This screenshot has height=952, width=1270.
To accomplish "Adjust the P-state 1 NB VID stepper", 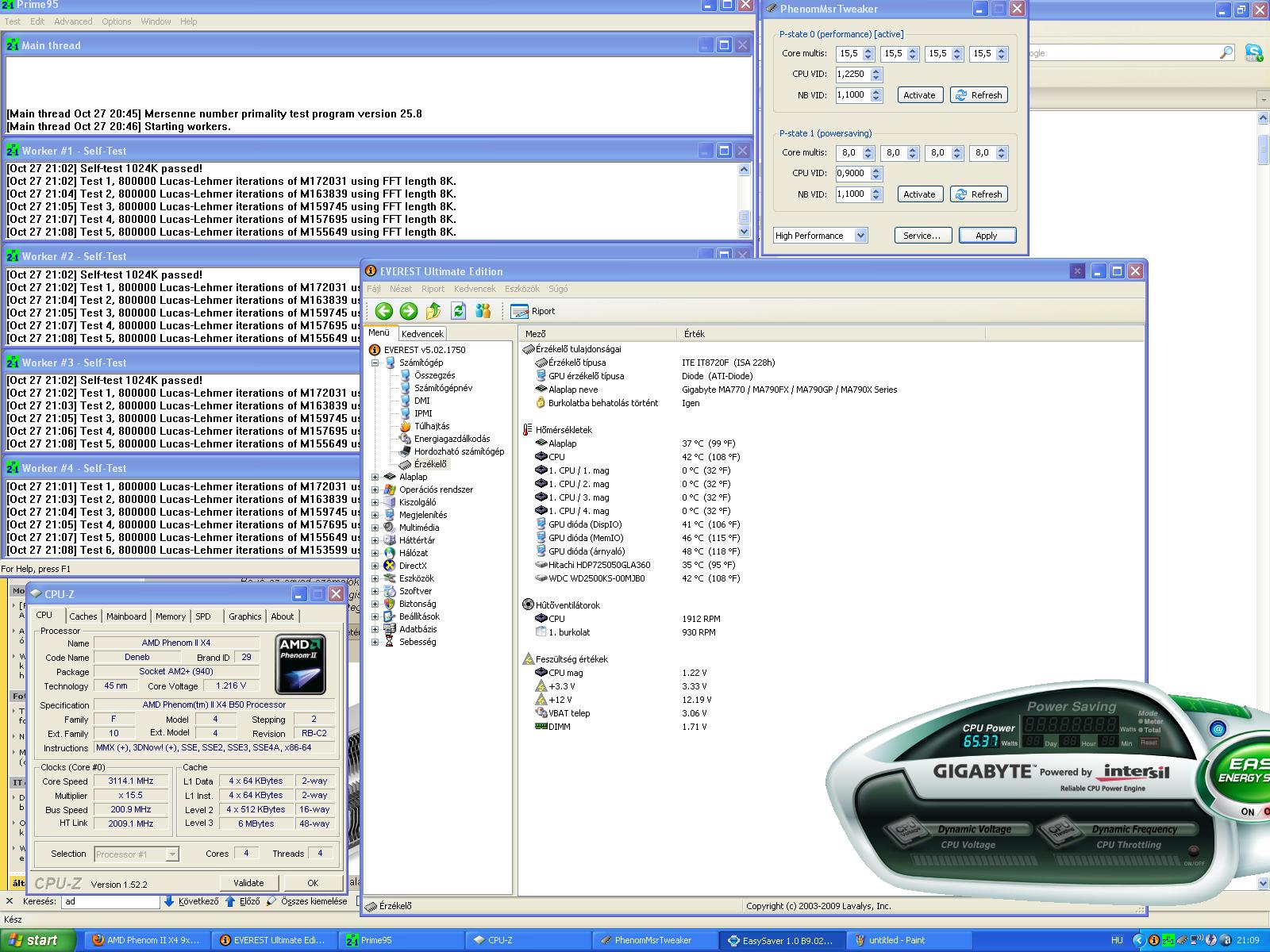I will [876, 194].
